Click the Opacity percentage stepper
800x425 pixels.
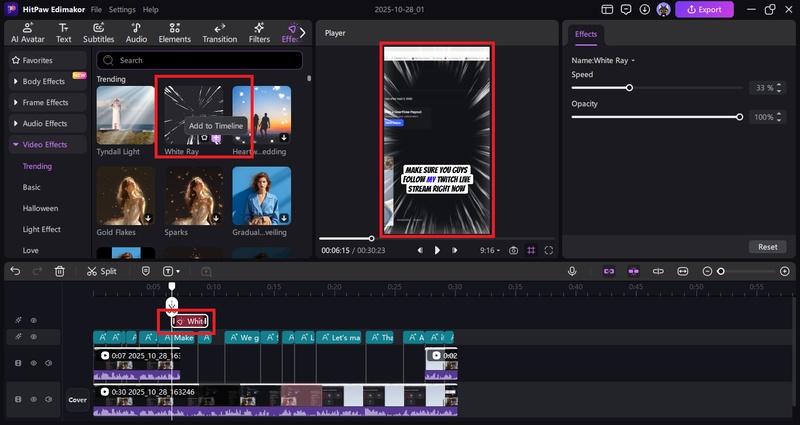[779, 117]
